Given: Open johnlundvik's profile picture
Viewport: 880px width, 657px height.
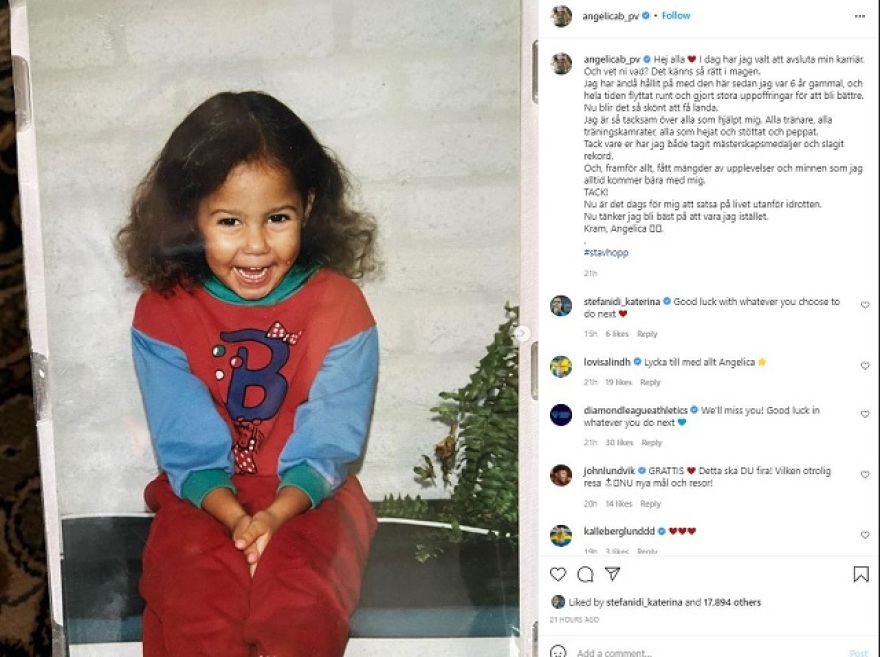Looking at the screenshot, I should pos(561,475).
